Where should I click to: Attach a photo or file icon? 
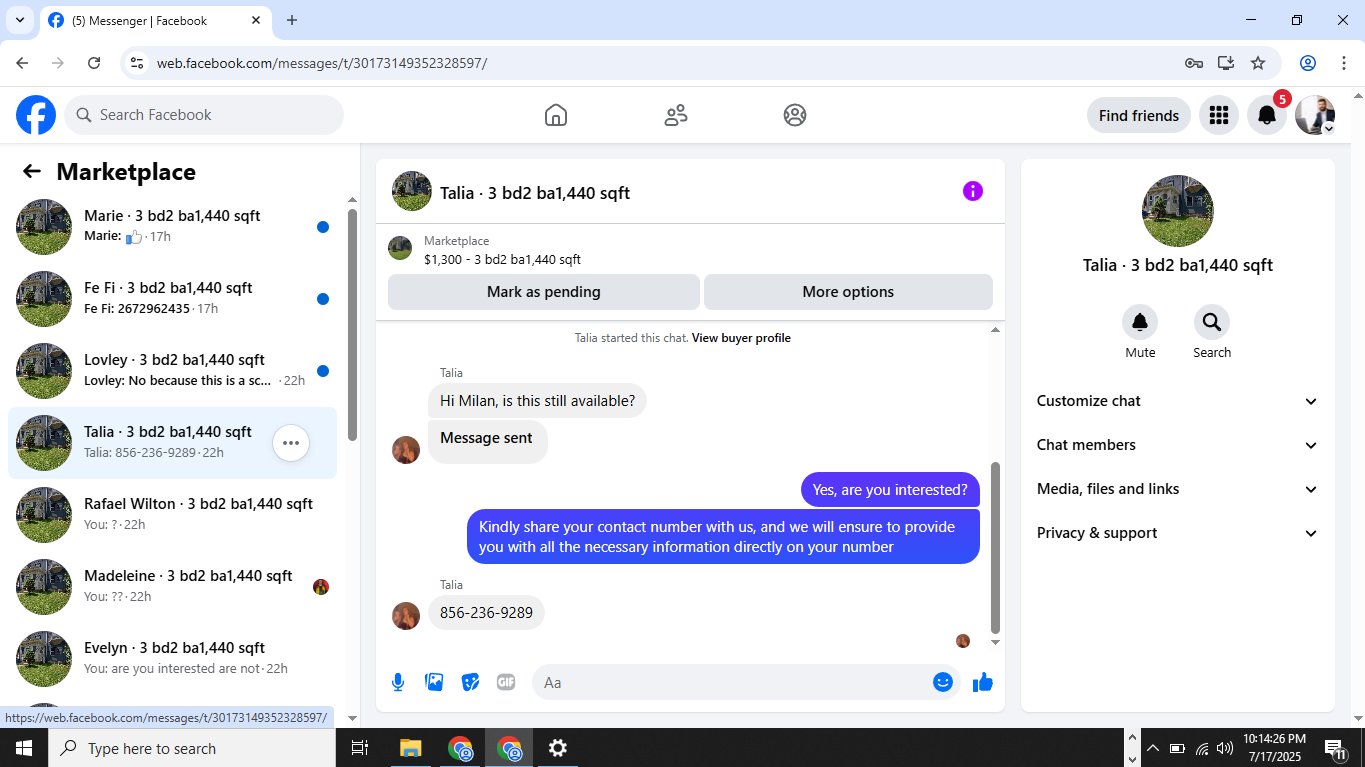click(434, 682)
